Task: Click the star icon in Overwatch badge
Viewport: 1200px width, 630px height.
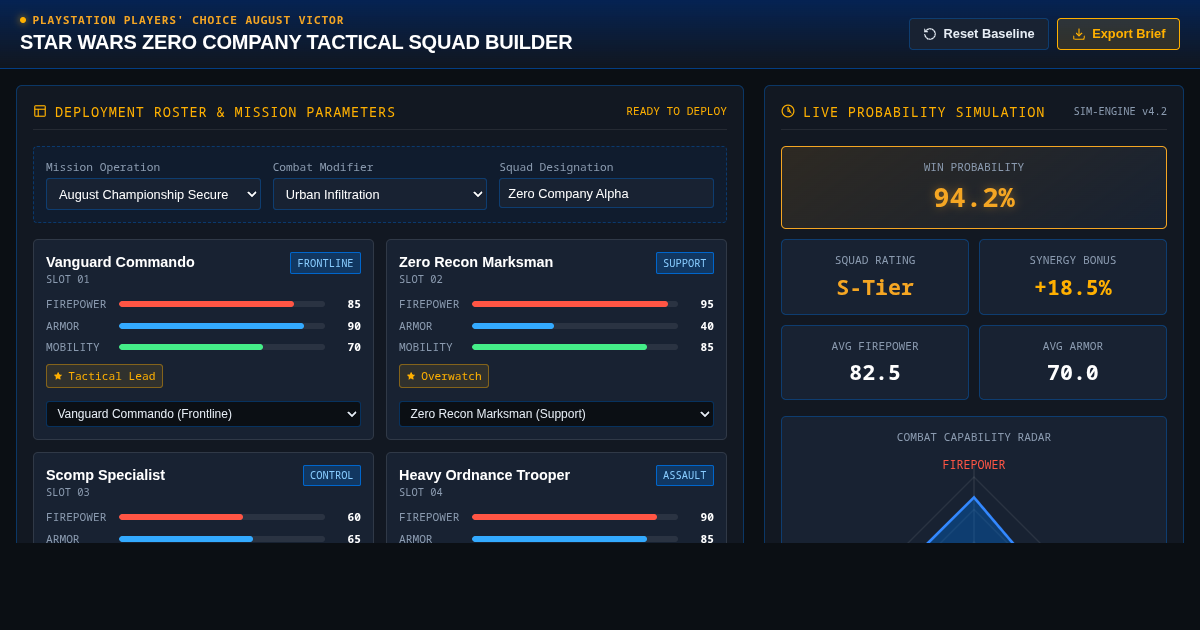Action: (x=411, y=376)
